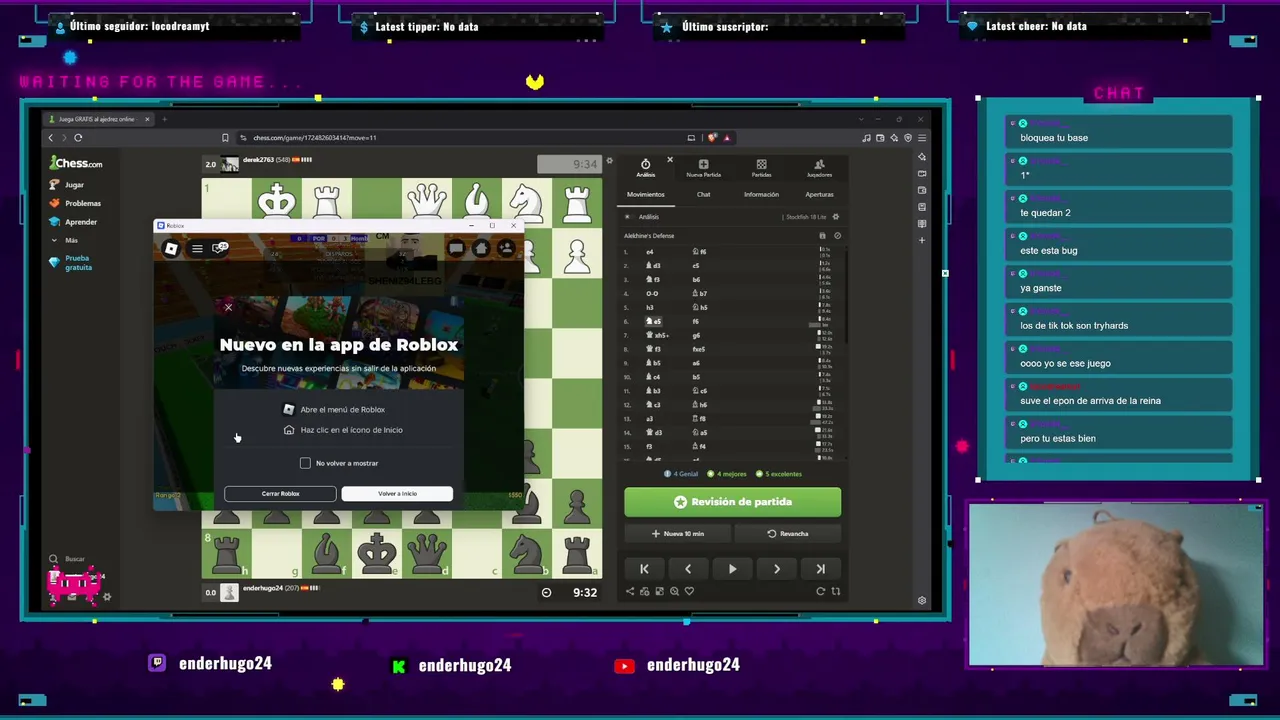The height and width of the screenshot is (720, 1280).
Task: Close the 'Nuevo en la app de Roblox' dialog
Action: 228,307
